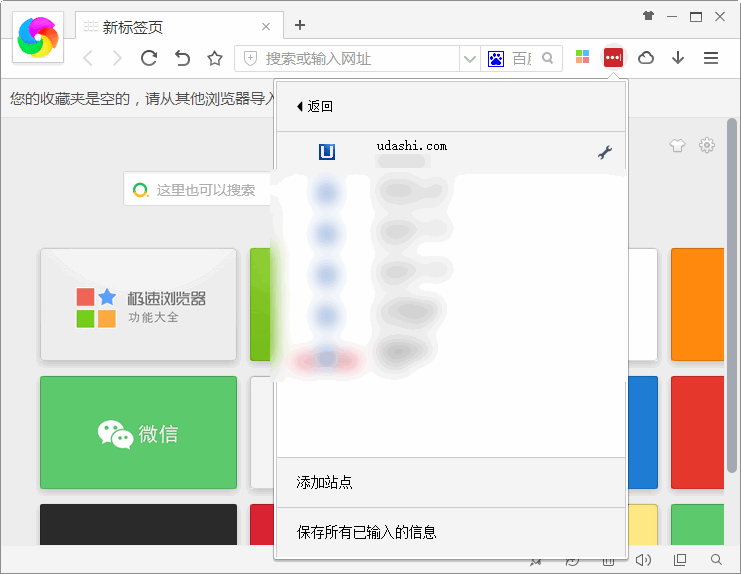The image size is (741, 574).
Task: Click 返回 to go back
Action: 315,106
